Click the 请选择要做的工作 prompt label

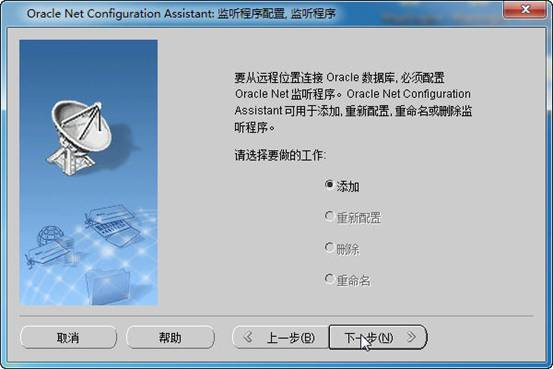pyautogui.click(x=280, y=155)
